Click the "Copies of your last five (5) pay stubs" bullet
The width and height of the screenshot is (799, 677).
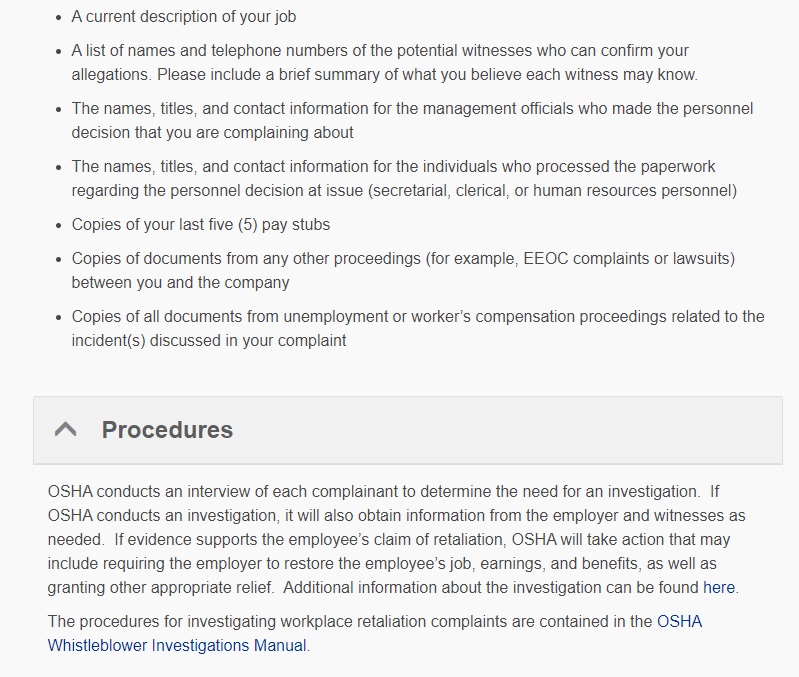pos(201,224)
